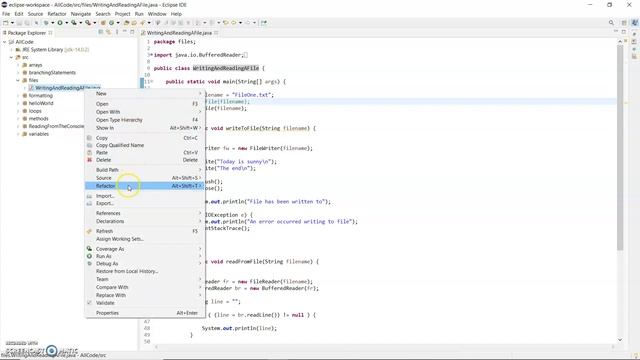Expand the variables package

(18, 134)
